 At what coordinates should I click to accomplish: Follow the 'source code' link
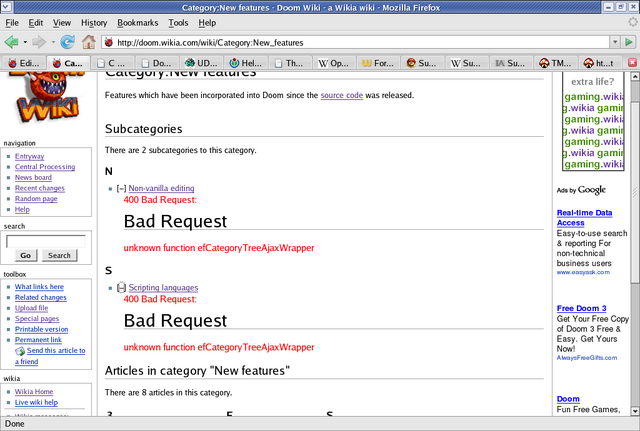tap(342, 95)
